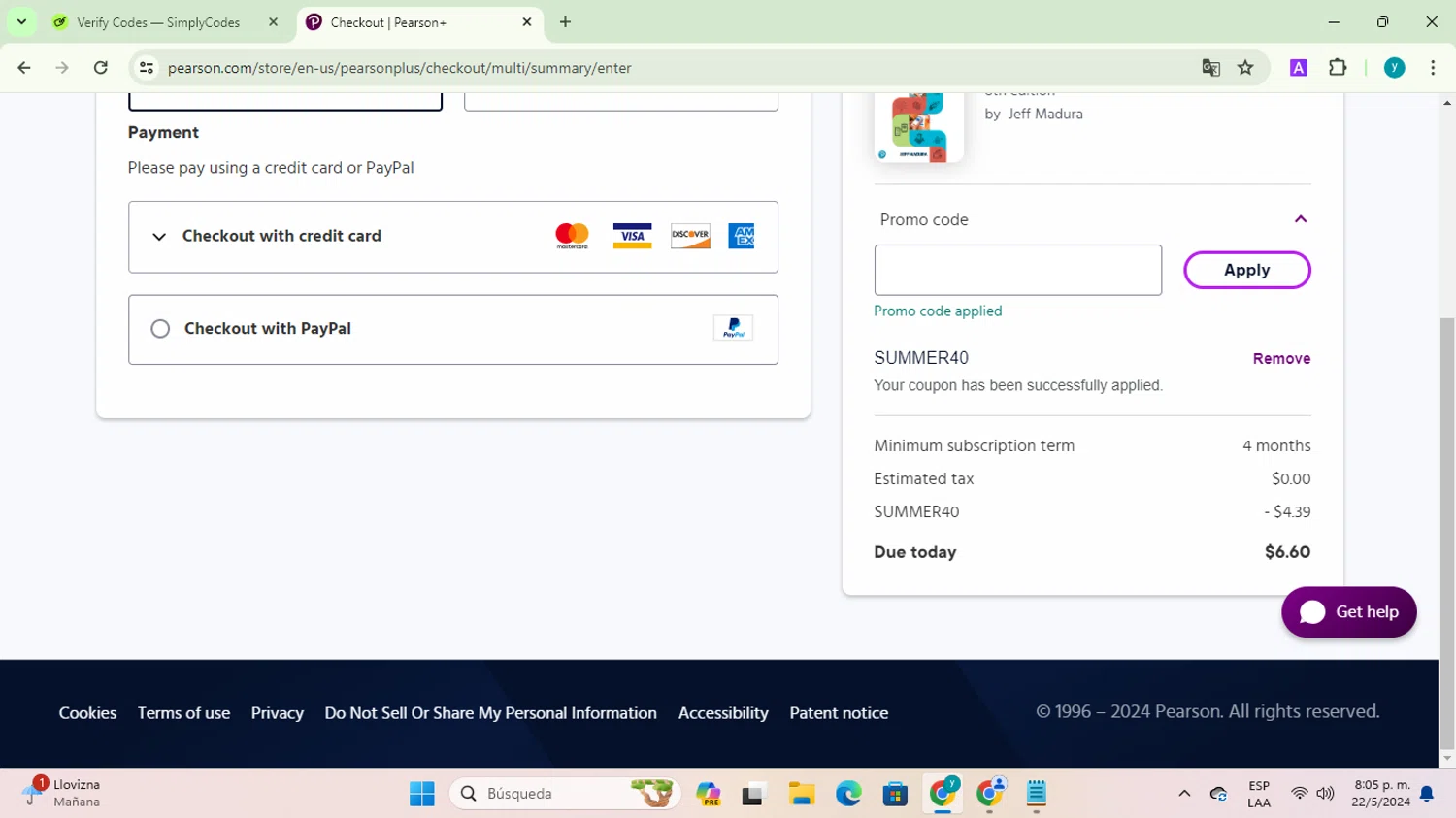Focus the promo code input field

coord(1017,270)
